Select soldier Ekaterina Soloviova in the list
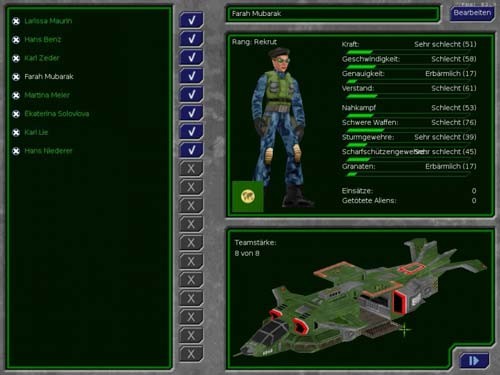The height and width of the screenshot is (375, 500). click(x=57, y=114)
